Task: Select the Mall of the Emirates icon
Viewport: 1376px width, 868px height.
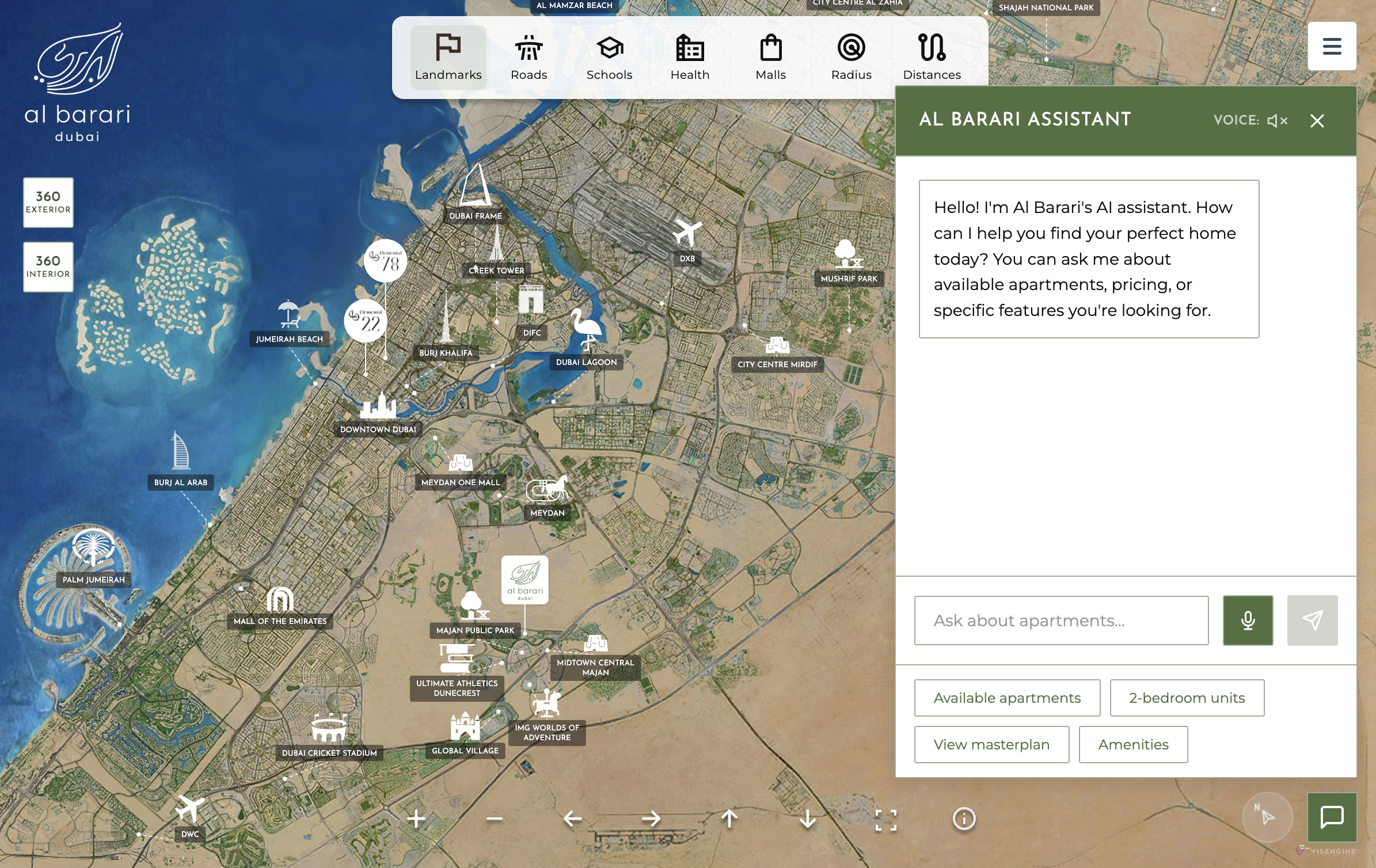Action: [x=280, y=599]
